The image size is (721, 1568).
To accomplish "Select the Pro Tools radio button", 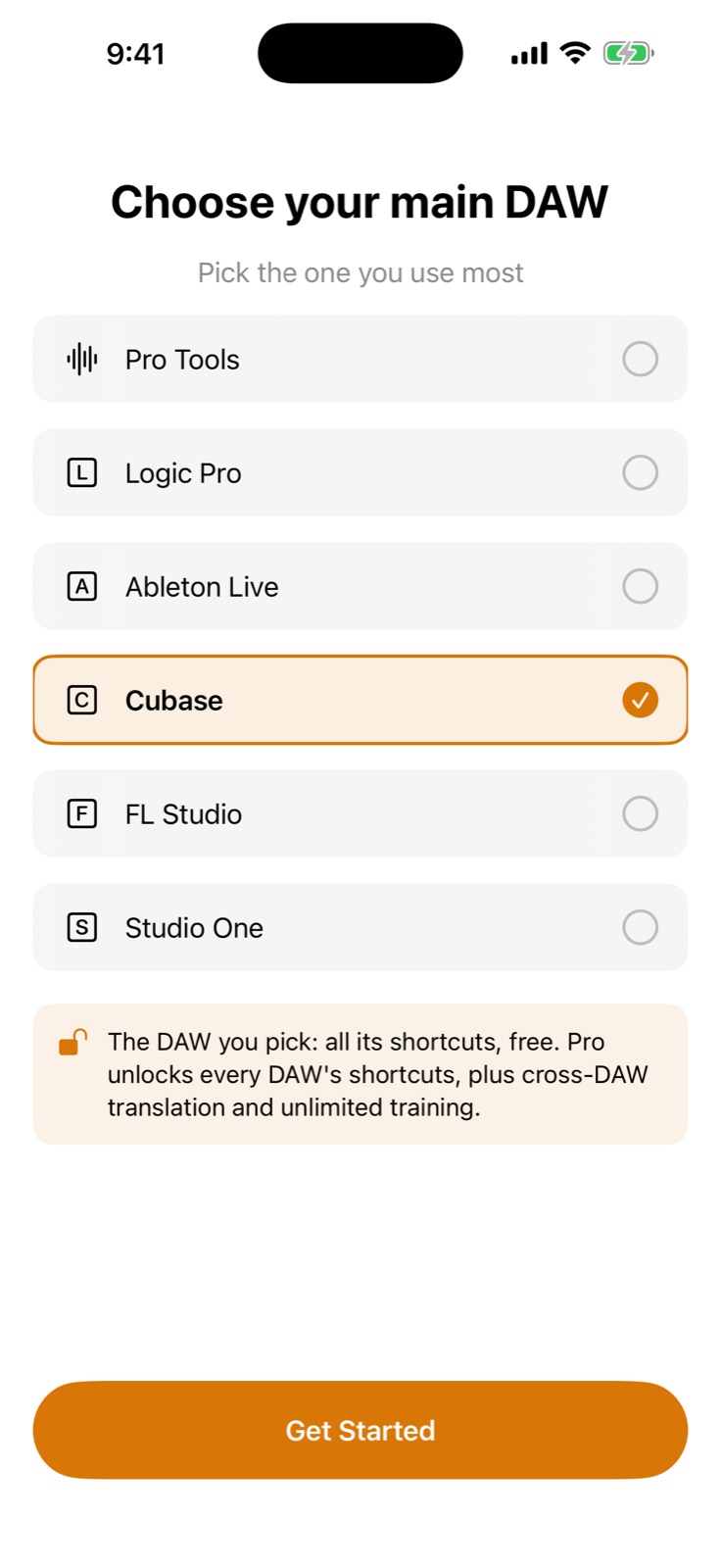I will point(641,360).
